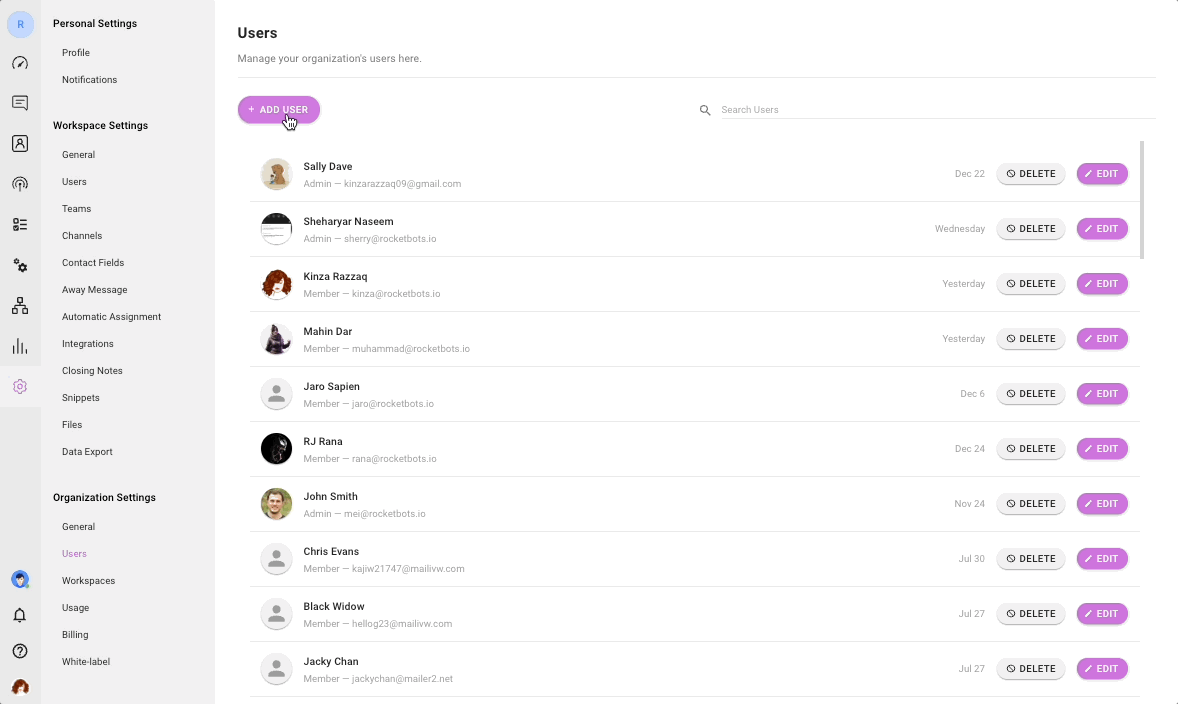Open the checklist surveys icon
This screenshot has width=1178, height=704.
tap(20, 225)
